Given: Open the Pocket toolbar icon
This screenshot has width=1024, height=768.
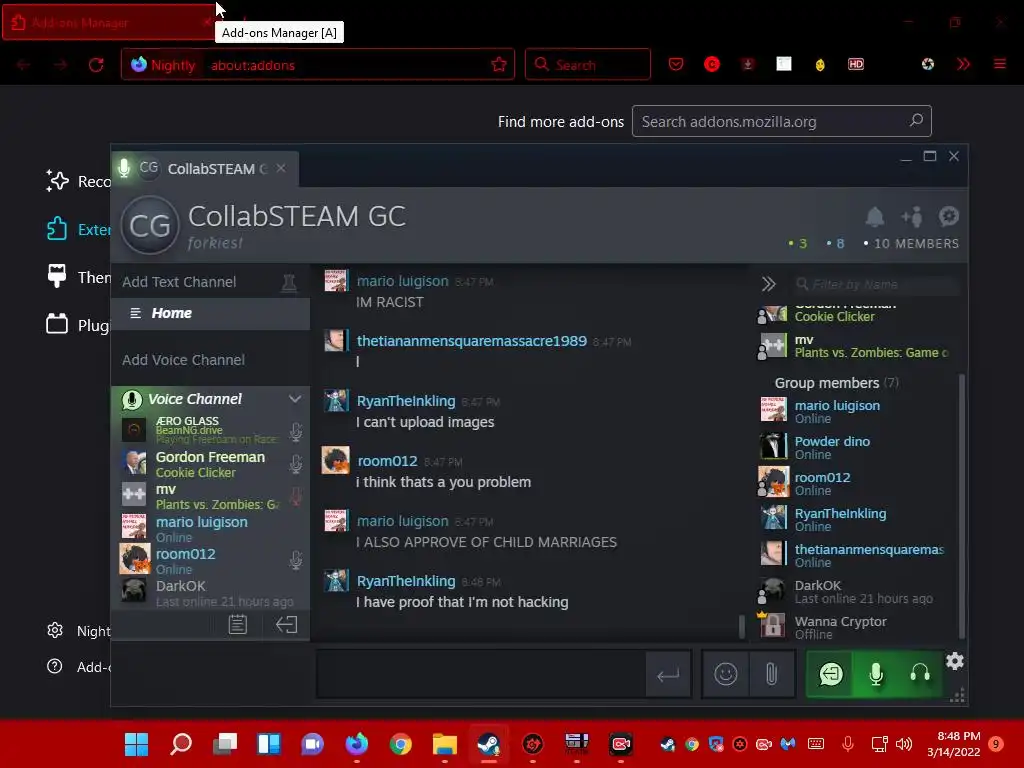Looking at the screenshot, I should pyautogui.click(x=676, y=64).
